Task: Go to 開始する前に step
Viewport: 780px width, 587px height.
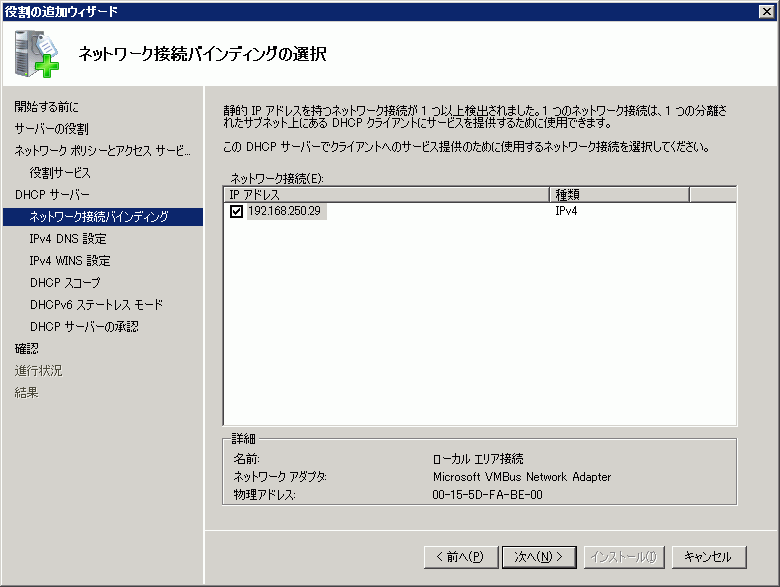Action: (x=46, y=106)
